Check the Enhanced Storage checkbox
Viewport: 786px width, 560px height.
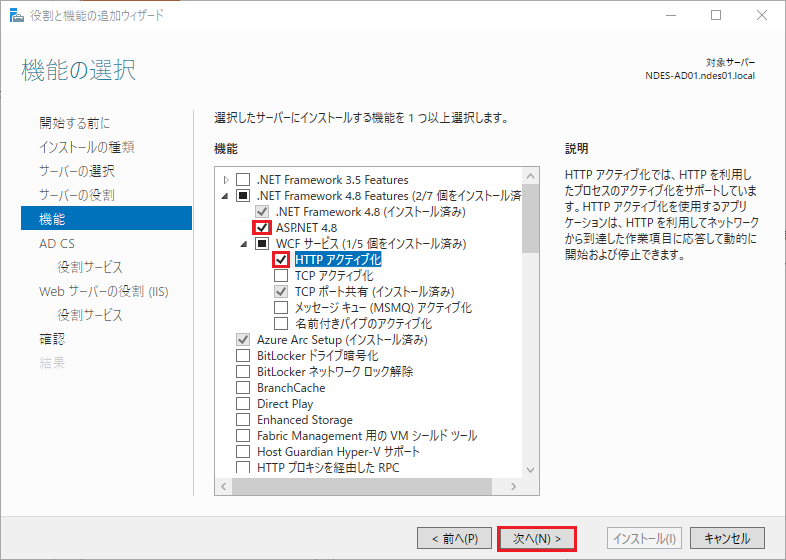[x=243, y=420]
